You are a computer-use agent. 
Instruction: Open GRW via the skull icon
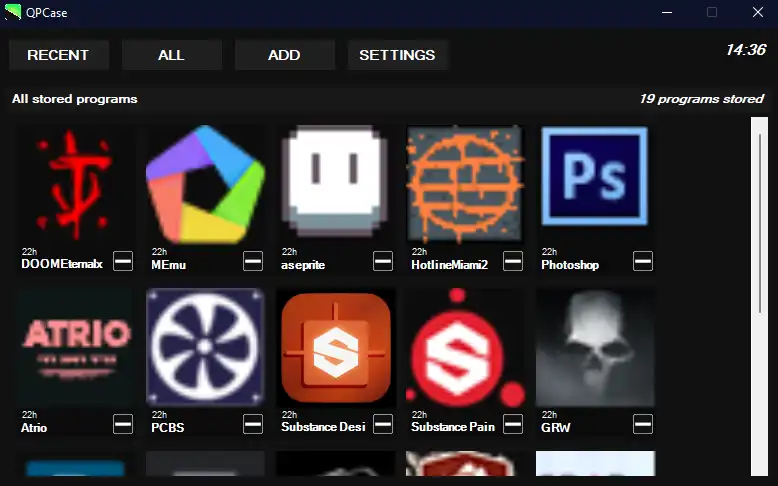pos(595,347)
